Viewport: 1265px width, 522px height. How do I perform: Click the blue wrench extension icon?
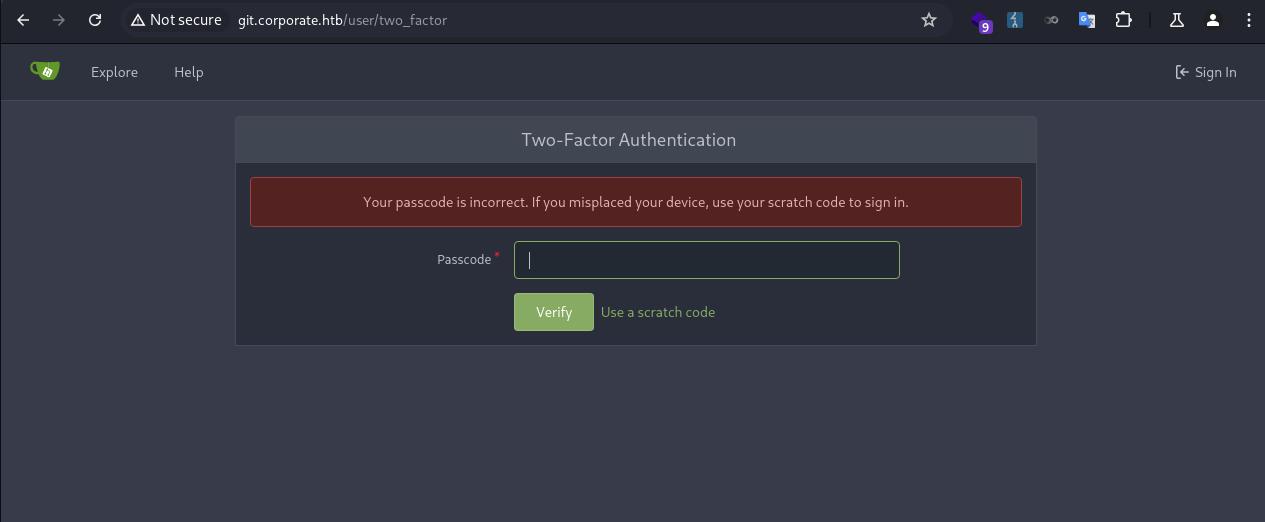click(1015, 20)
